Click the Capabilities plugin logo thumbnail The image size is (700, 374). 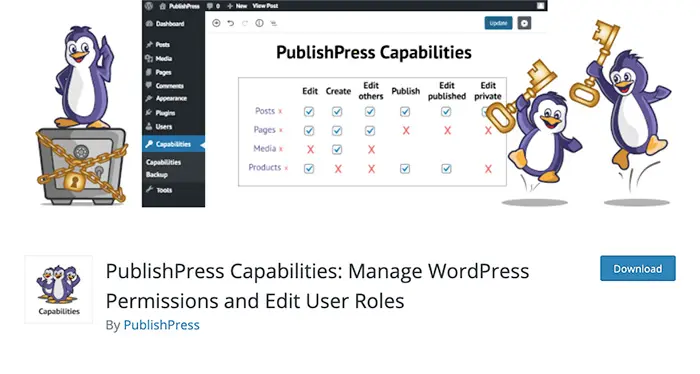click(x=59, y=289)
